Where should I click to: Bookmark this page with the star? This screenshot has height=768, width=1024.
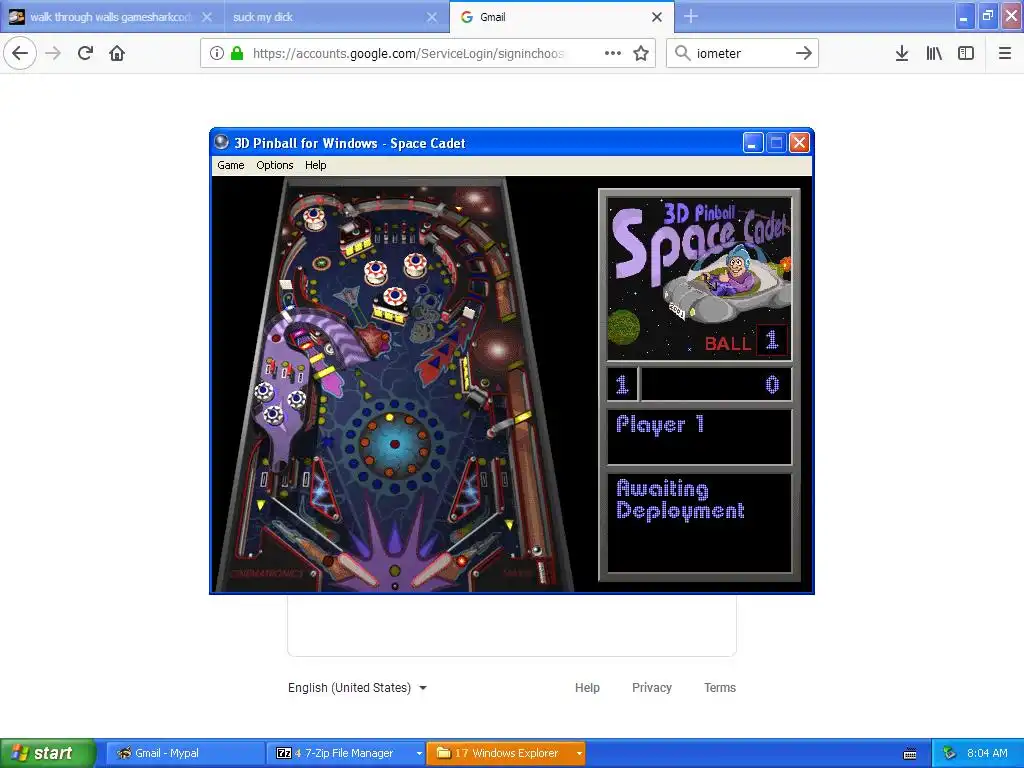click(x=641, y=53)
